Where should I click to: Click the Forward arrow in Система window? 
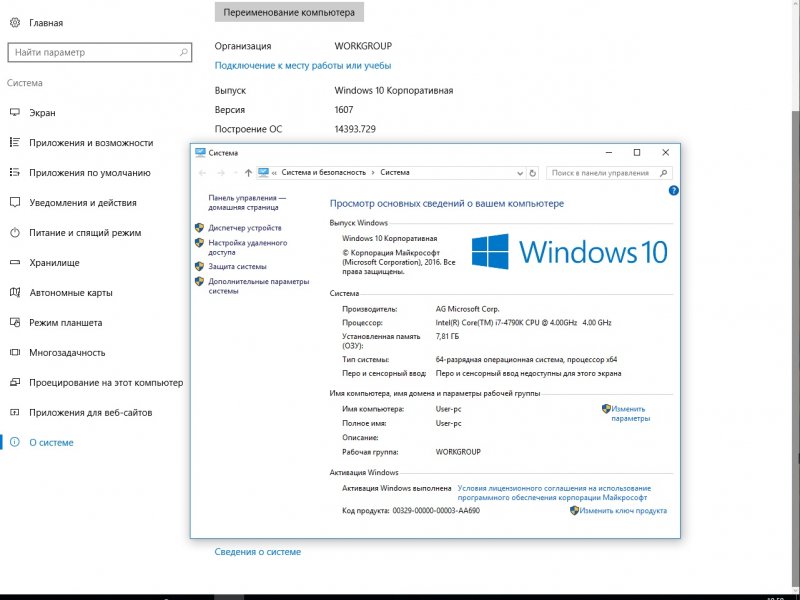(x=221, y=173)
